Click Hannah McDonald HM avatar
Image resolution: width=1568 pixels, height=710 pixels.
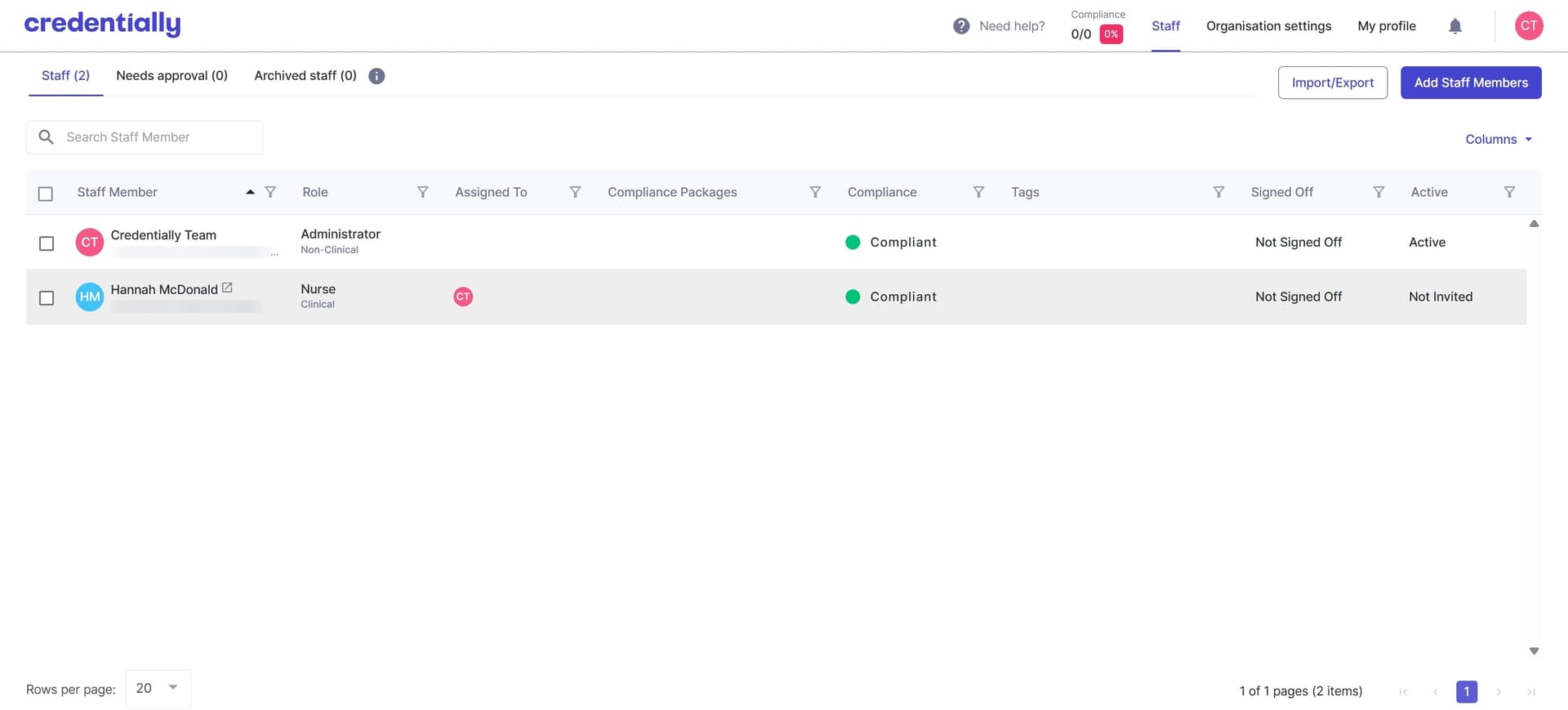90,297
